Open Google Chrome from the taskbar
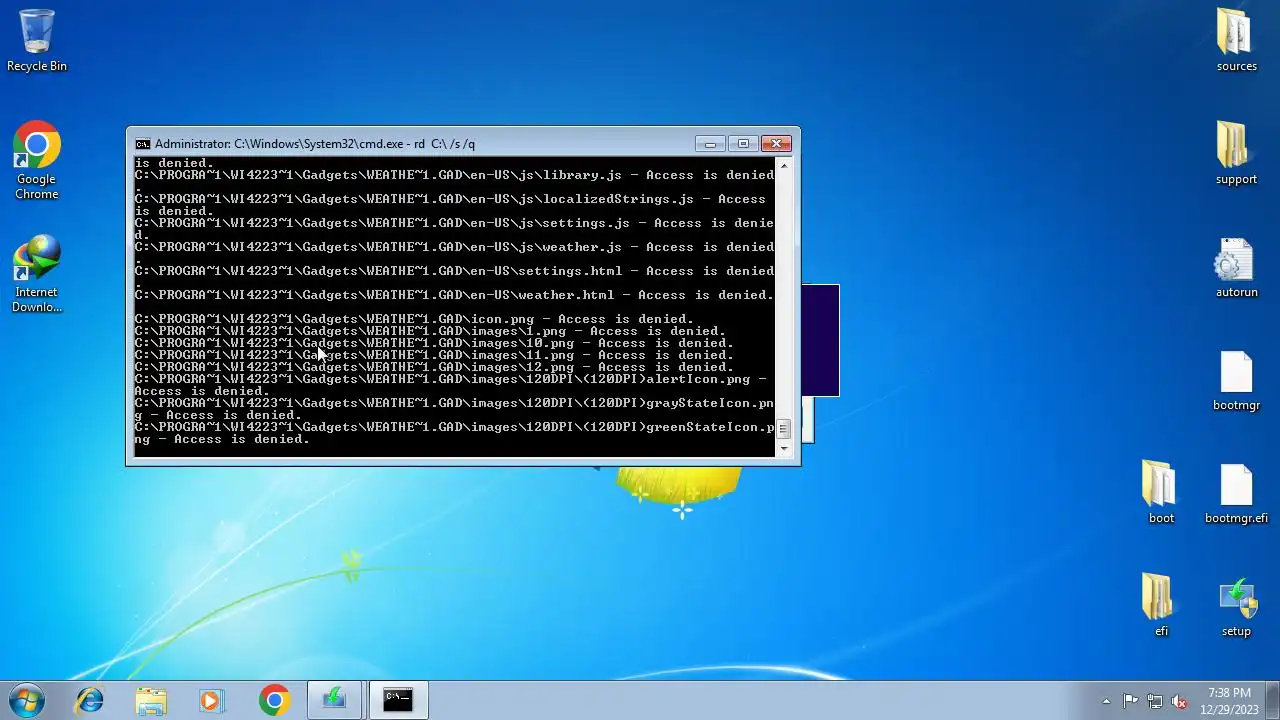The height and width of the screenshot is (720, 1280). point(274,700)
